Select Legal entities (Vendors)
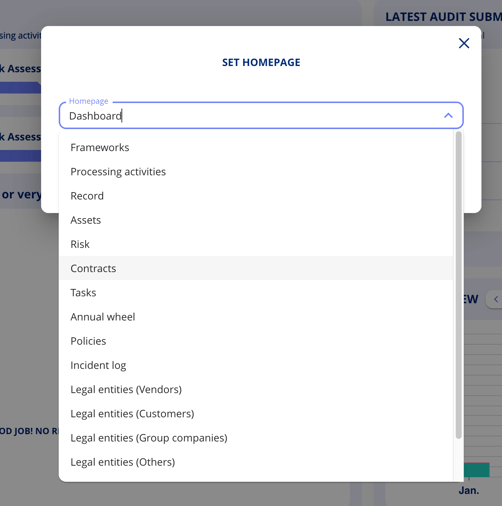Screen dimensions: 502x506 pos(256,389)
